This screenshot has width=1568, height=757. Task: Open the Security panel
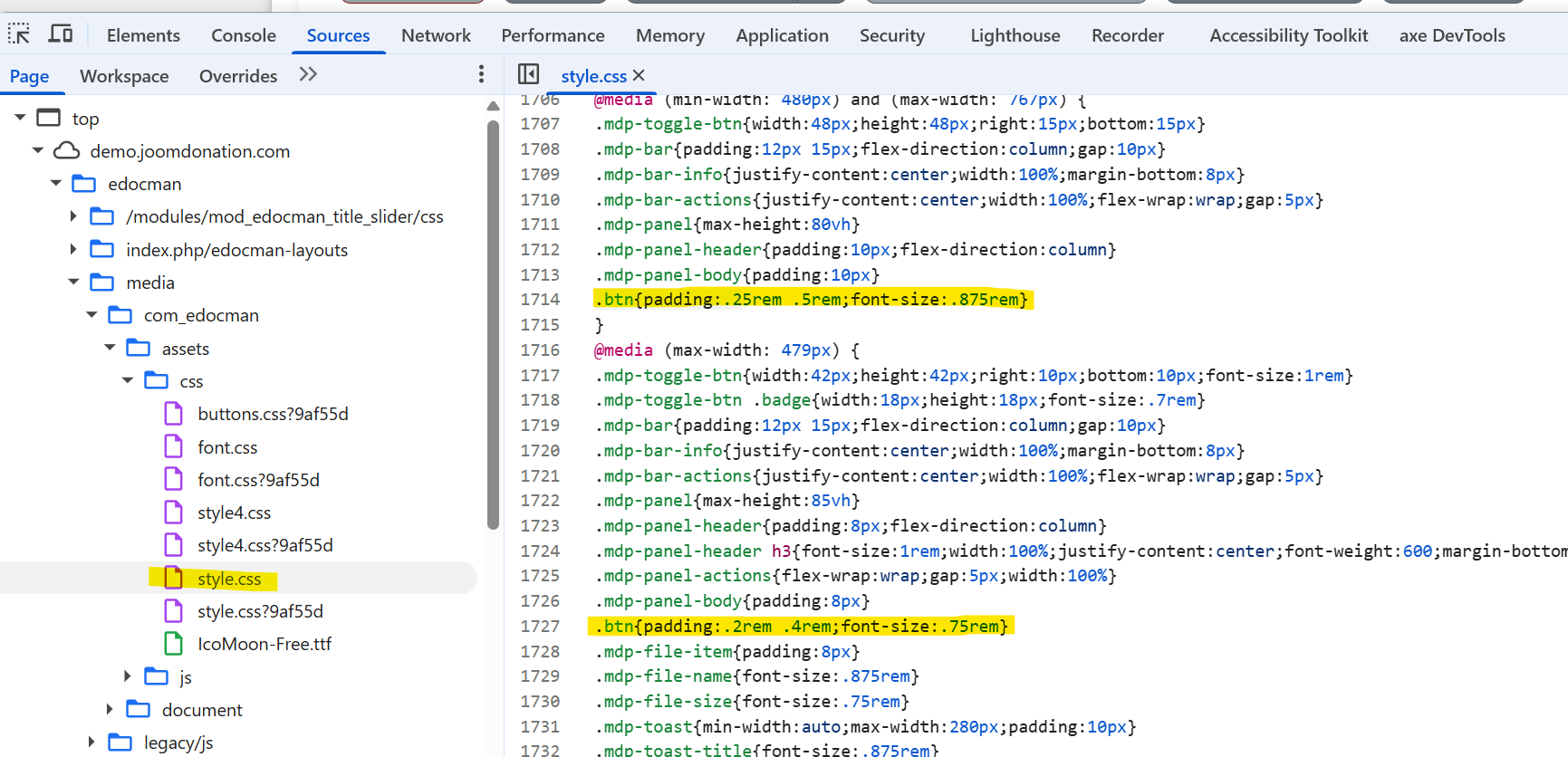pyautogui.click(x=892, y=35)
